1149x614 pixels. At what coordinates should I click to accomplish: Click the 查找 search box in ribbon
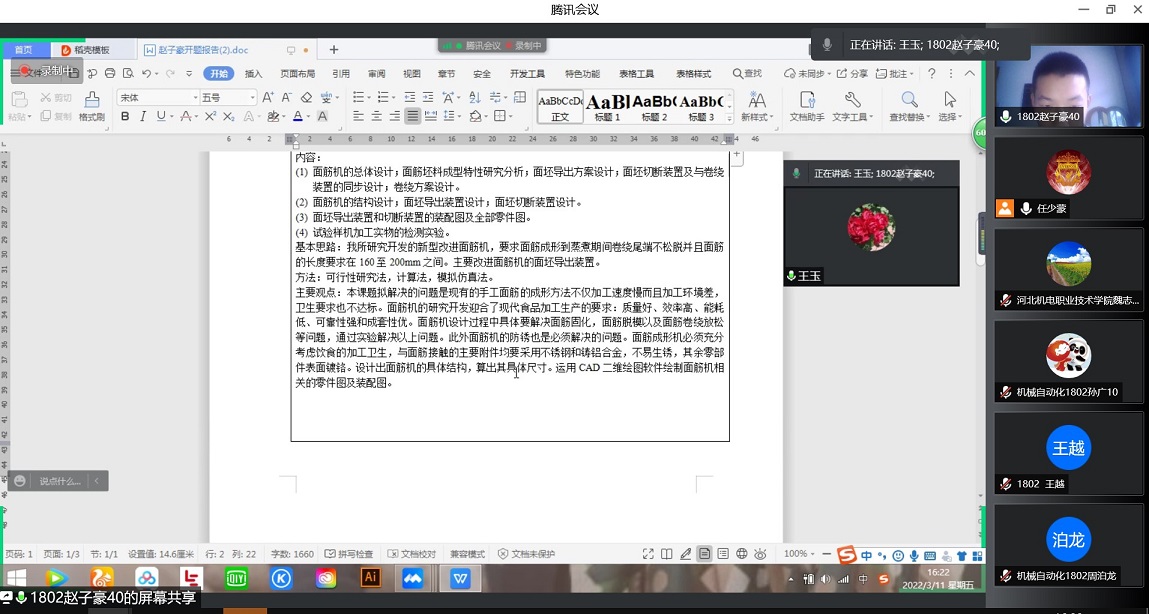click(x=747, y=73)
